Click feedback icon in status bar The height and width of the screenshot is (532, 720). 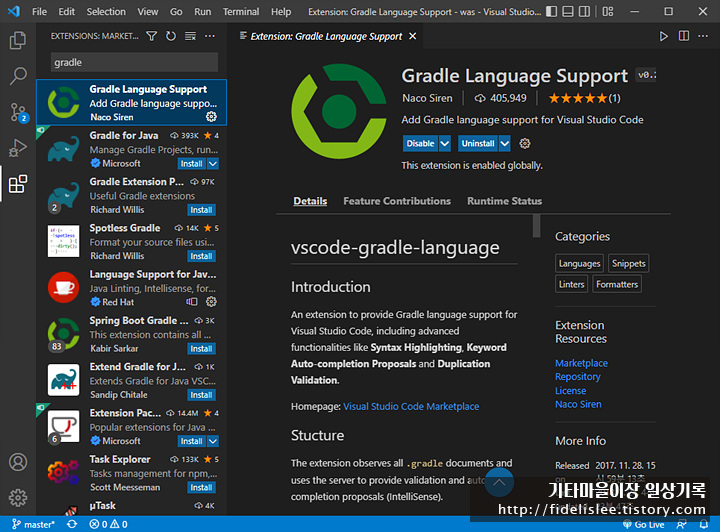pyautogui.click(x=681, y=524)
